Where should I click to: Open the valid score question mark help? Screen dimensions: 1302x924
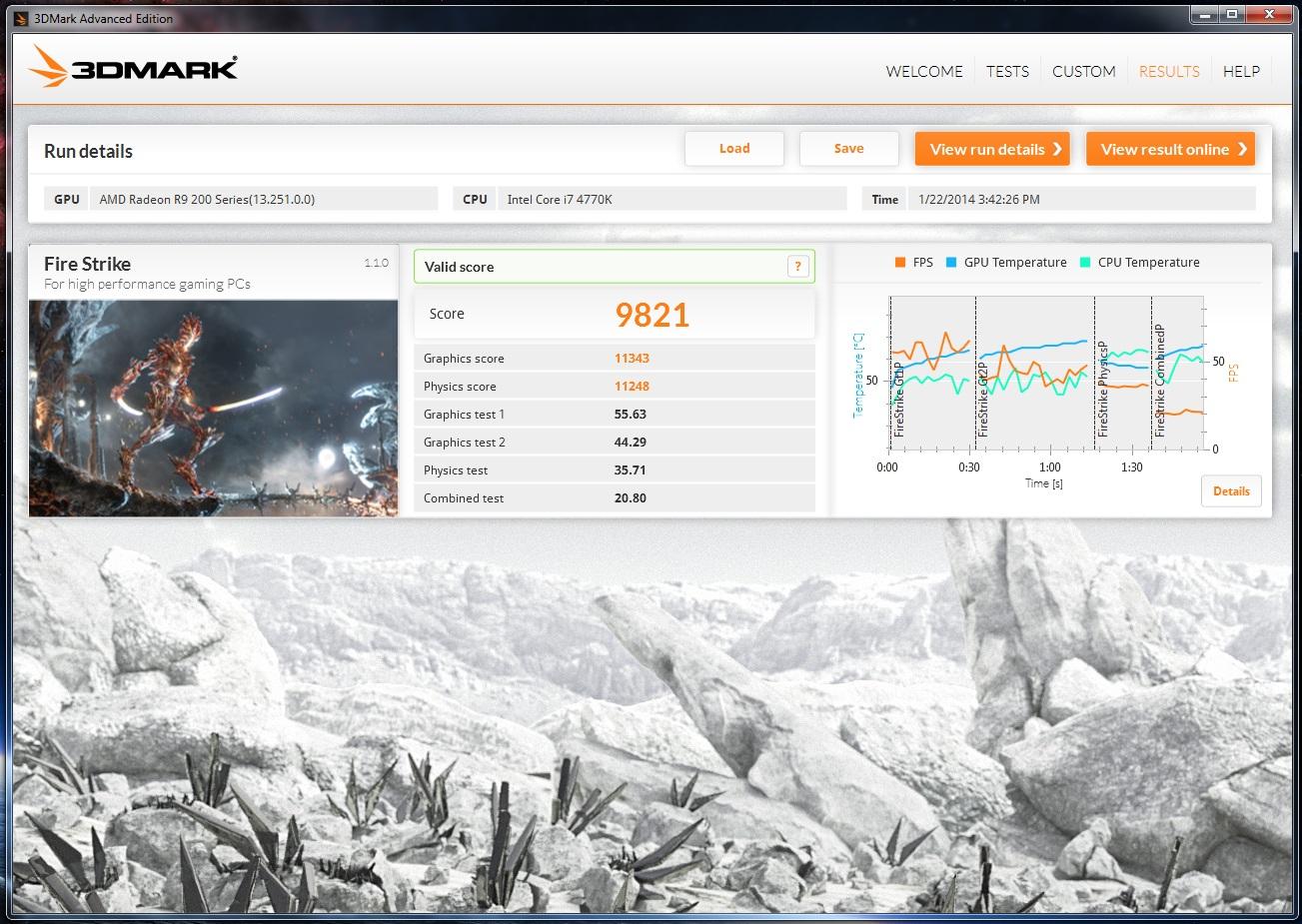[x=796, y=266]
